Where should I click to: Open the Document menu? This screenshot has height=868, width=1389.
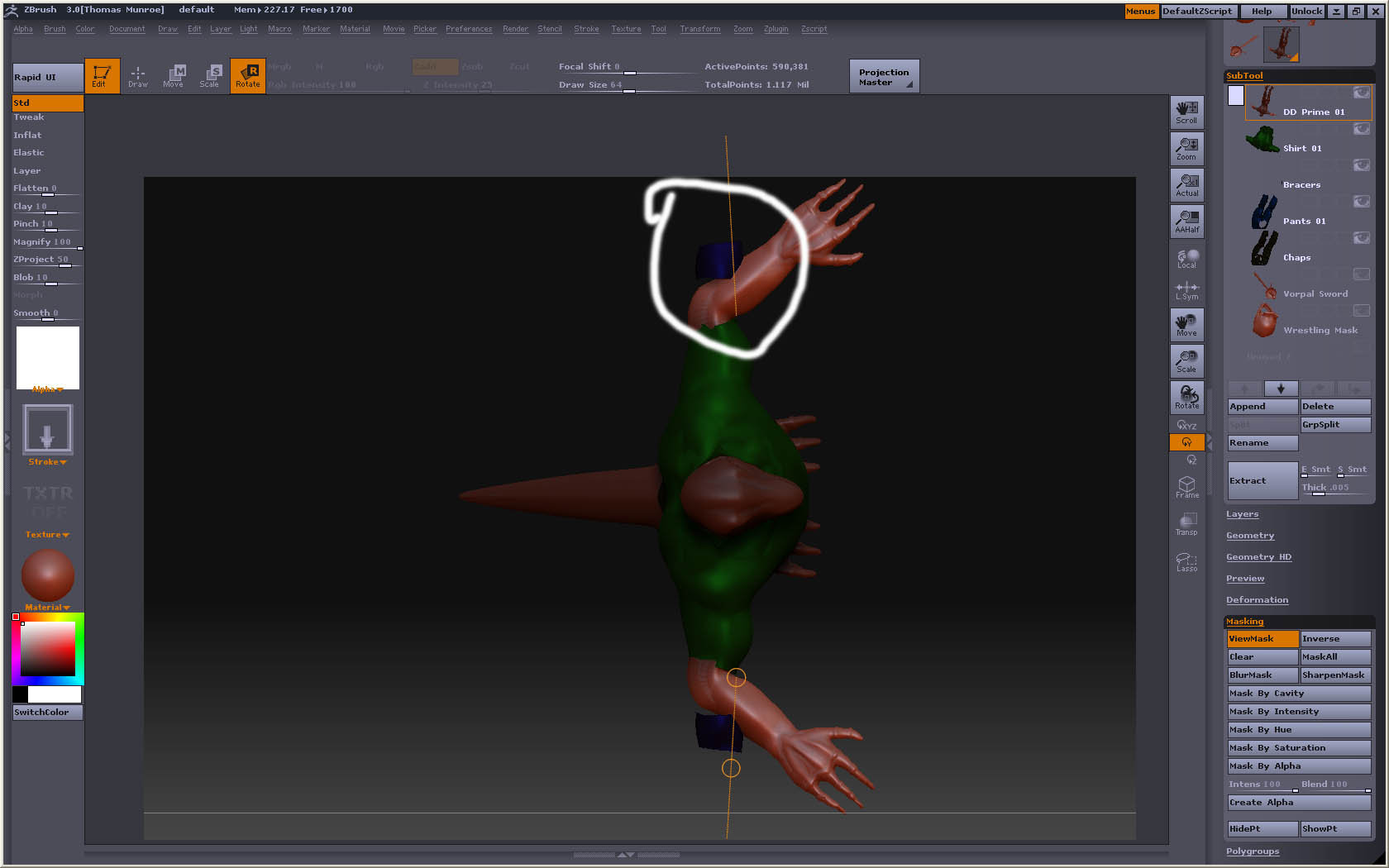click(126, 29)
